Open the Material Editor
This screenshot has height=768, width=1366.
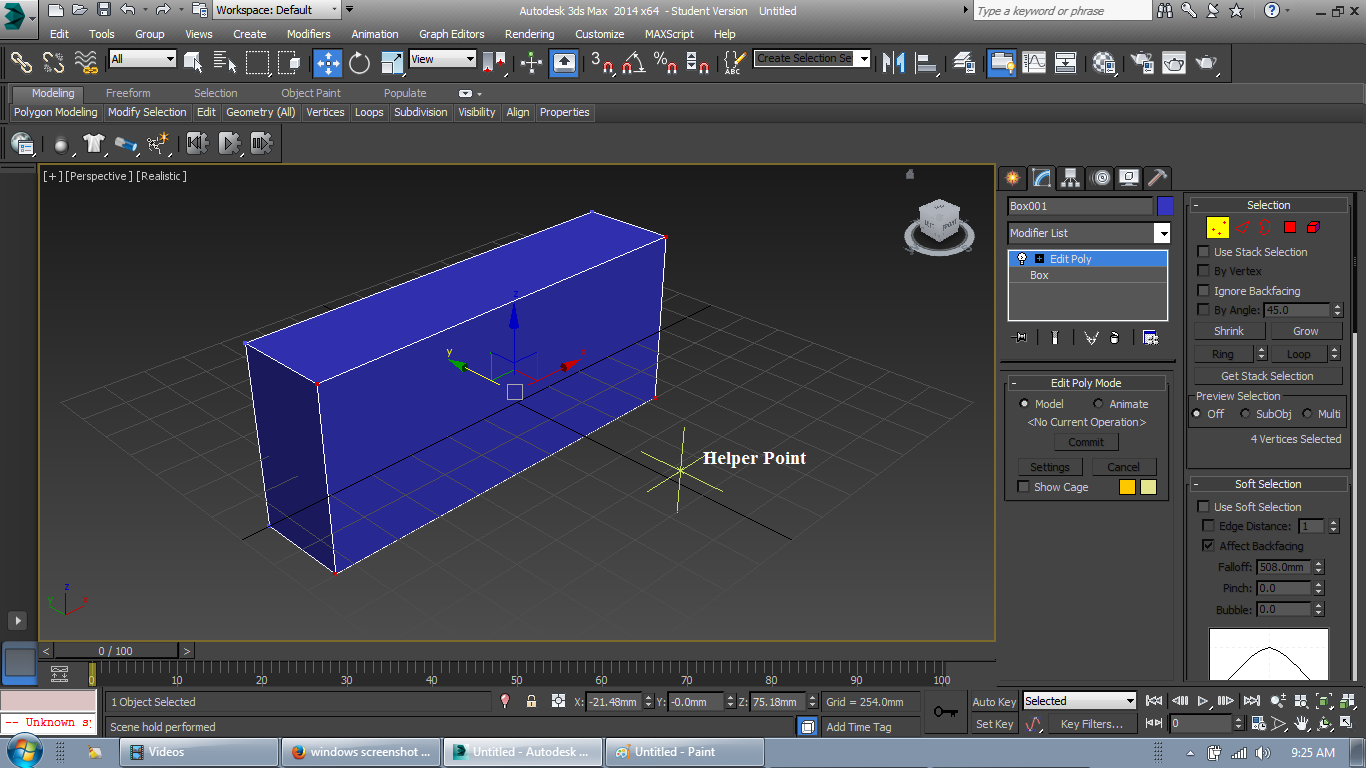tap(1104, 63)
